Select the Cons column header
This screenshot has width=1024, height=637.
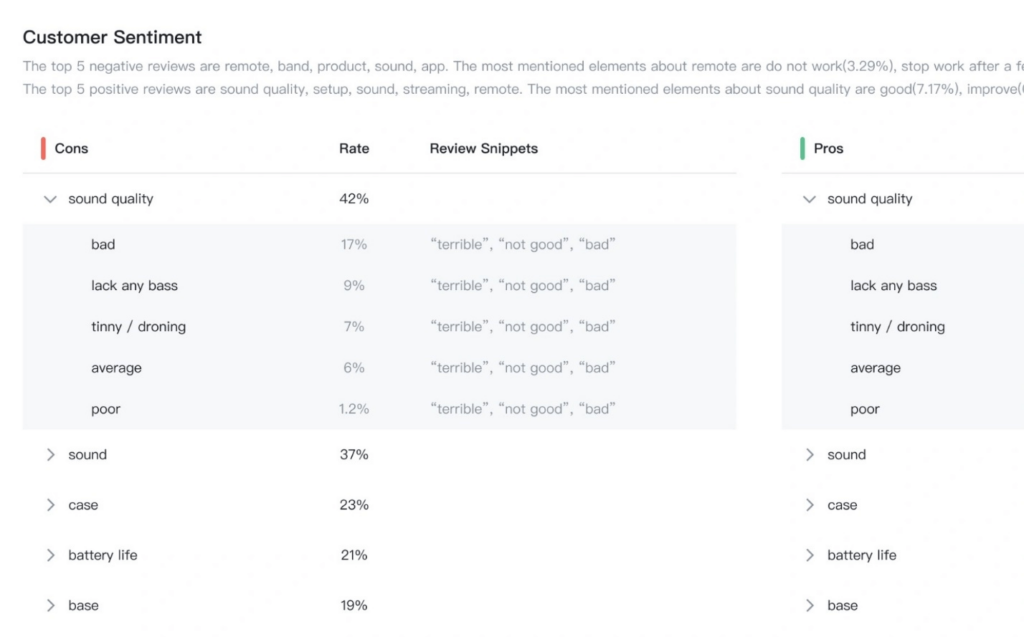click(71, 148)
